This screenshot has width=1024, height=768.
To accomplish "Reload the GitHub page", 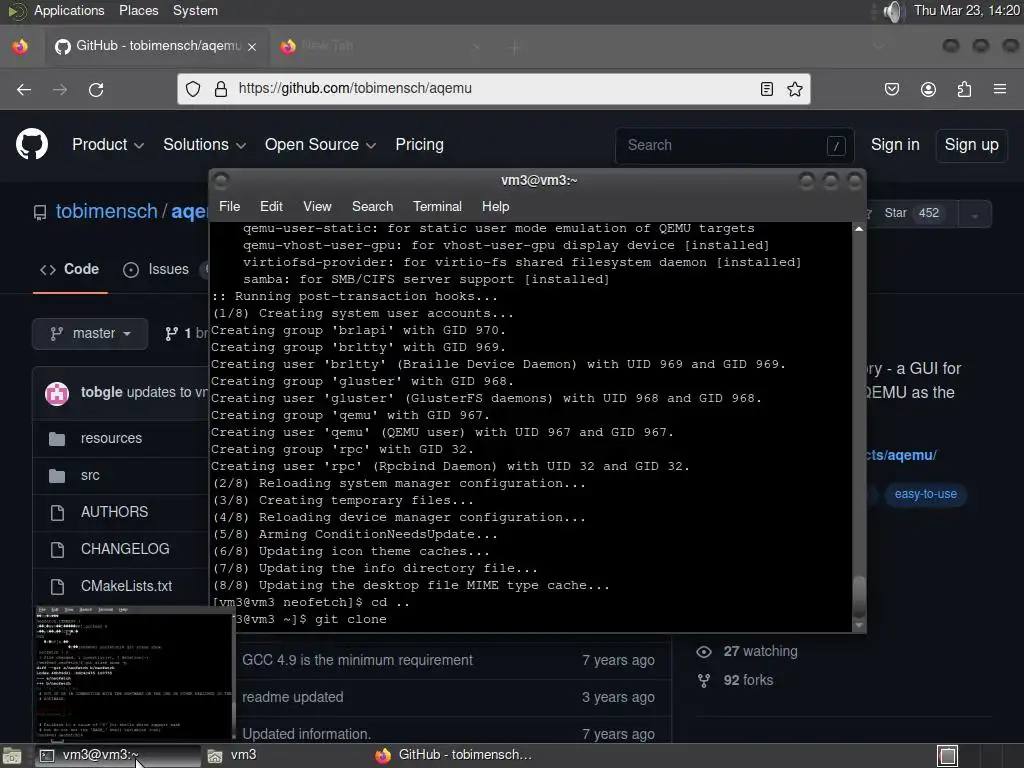I will [96, 89].
